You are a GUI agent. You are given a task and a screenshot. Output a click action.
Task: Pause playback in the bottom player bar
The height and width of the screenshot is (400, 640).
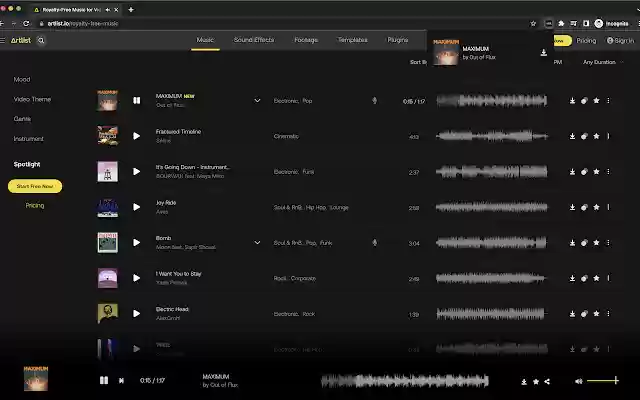click(104, 380)
